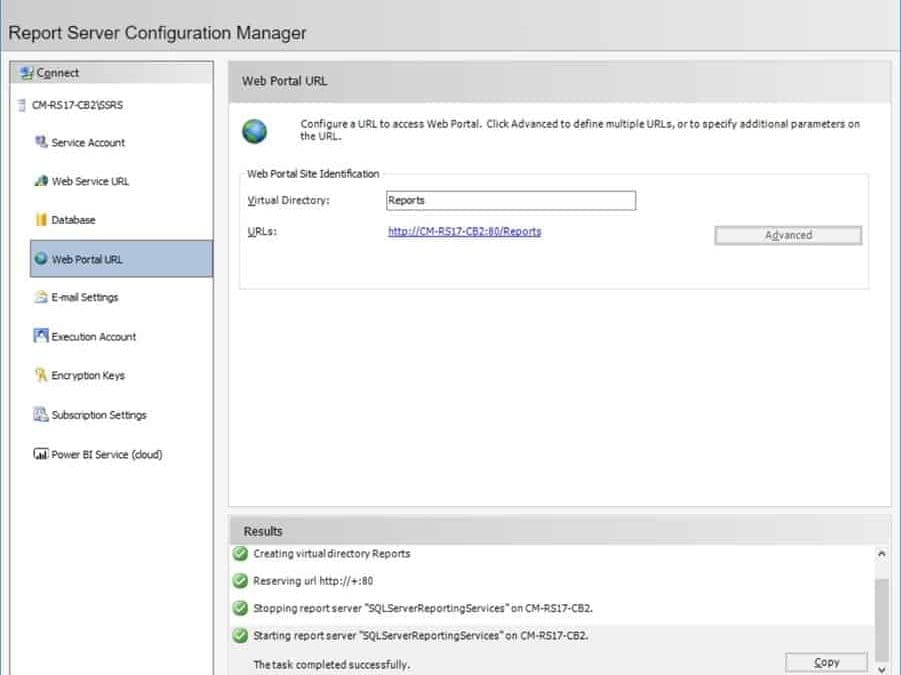Click the Results pane scrollbar thumb
901x675 pixels.
tap(881, 620)
